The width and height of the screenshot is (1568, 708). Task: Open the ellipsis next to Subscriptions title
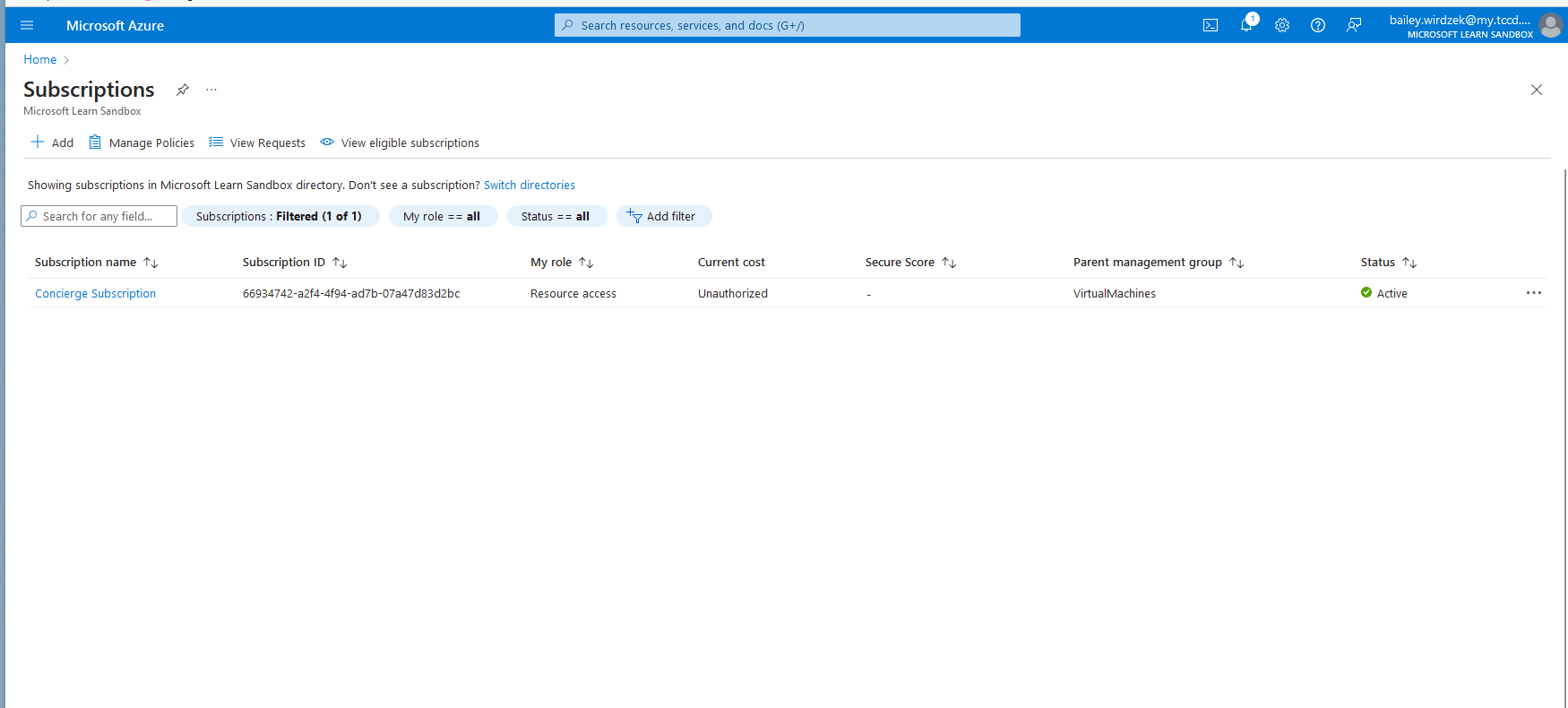coord(211,90)
